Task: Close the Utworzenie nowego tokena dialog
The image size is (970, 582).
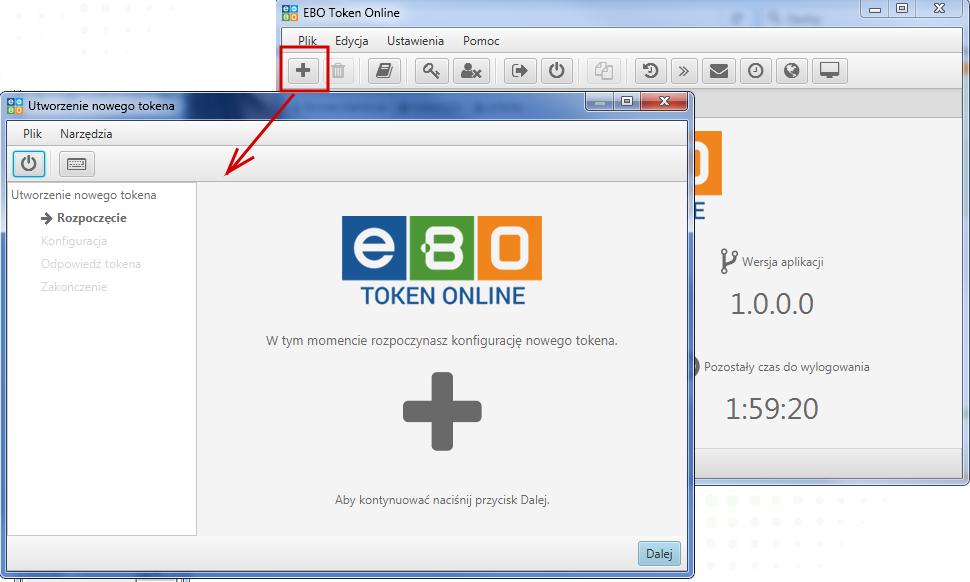Action: (664, 101)
